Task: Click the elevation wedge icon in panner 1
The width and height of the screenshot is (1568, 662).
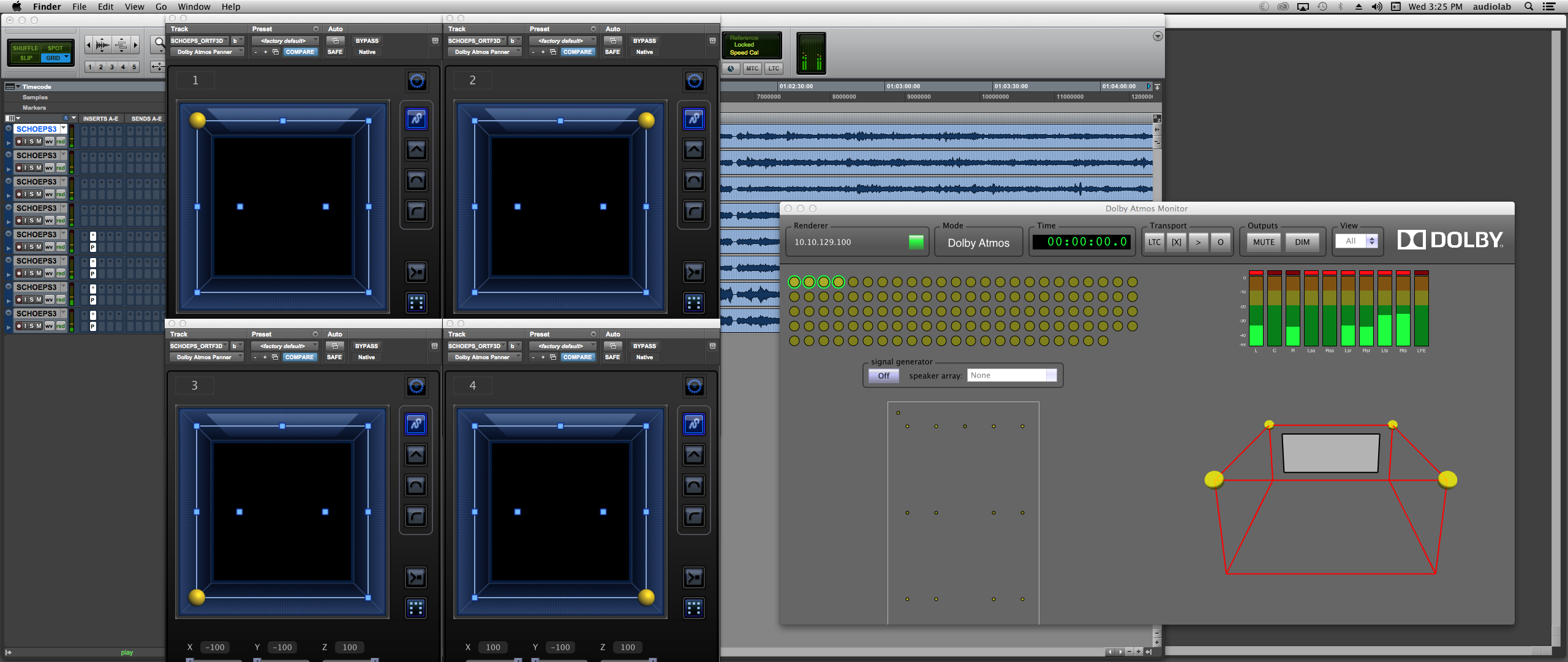Action: [417, 150]
